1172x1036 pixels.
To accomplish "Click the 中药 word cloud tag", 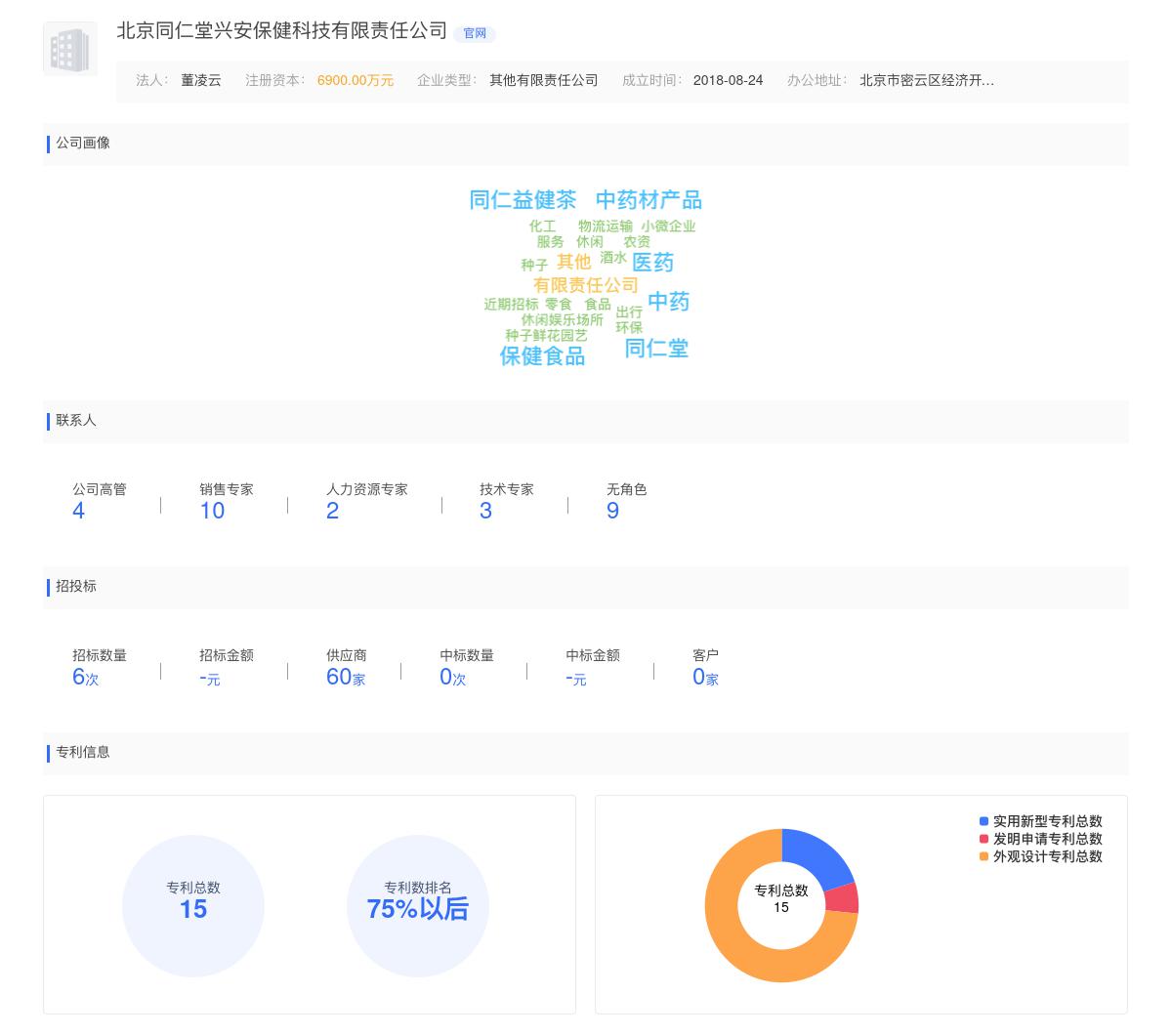I will (x=669, y=302).
